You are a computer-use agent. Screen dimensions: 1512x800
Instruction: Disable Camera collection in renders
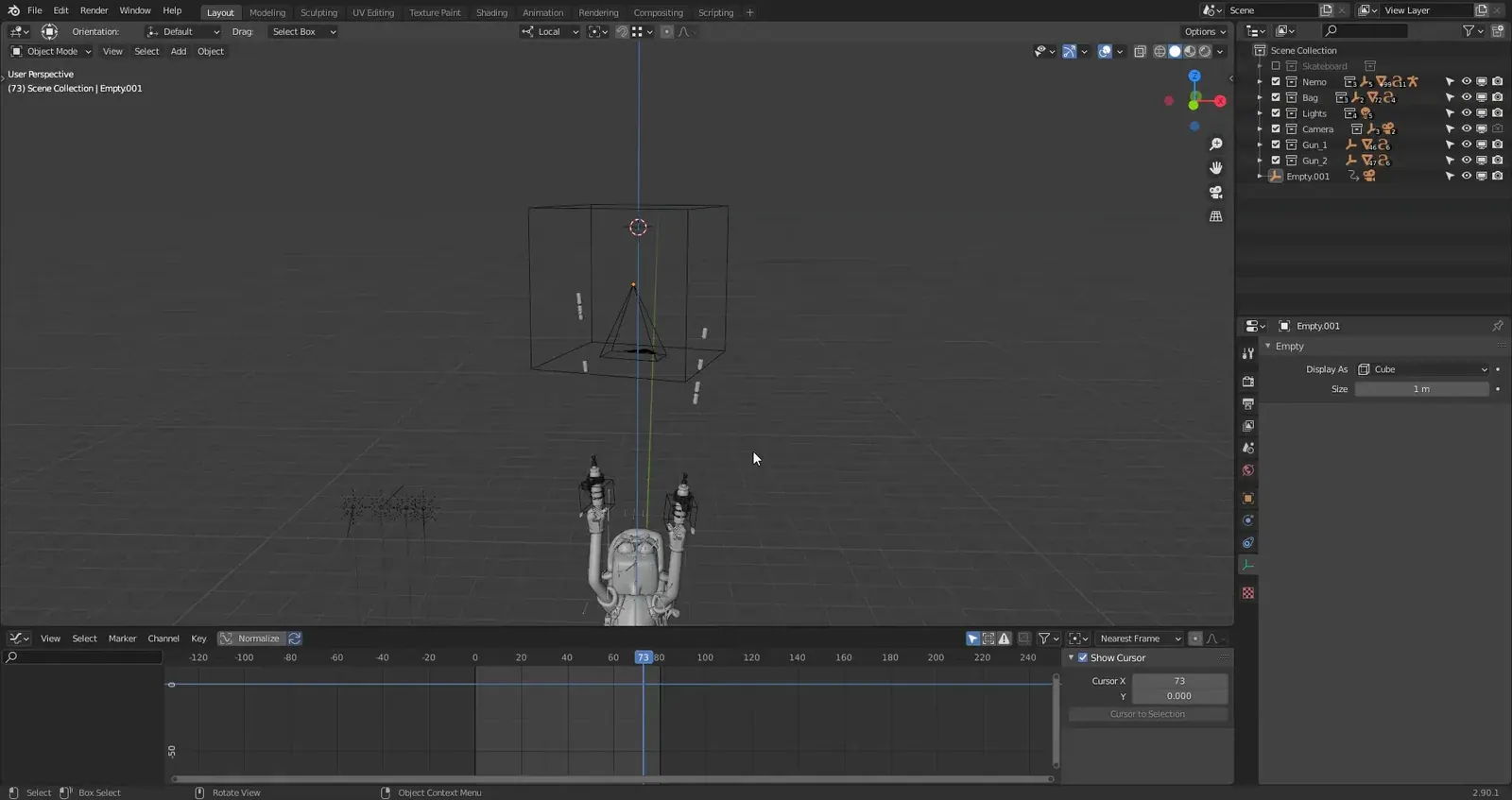click(x=1497, y=128)
